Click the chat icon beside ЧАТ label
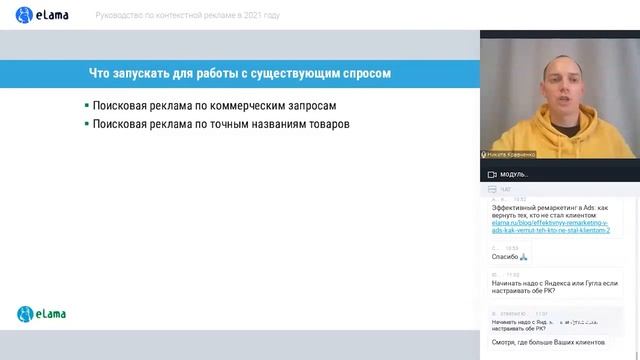The height and width of the screenshot is (360, 640). pyautogui.click(x=492, y=189)
